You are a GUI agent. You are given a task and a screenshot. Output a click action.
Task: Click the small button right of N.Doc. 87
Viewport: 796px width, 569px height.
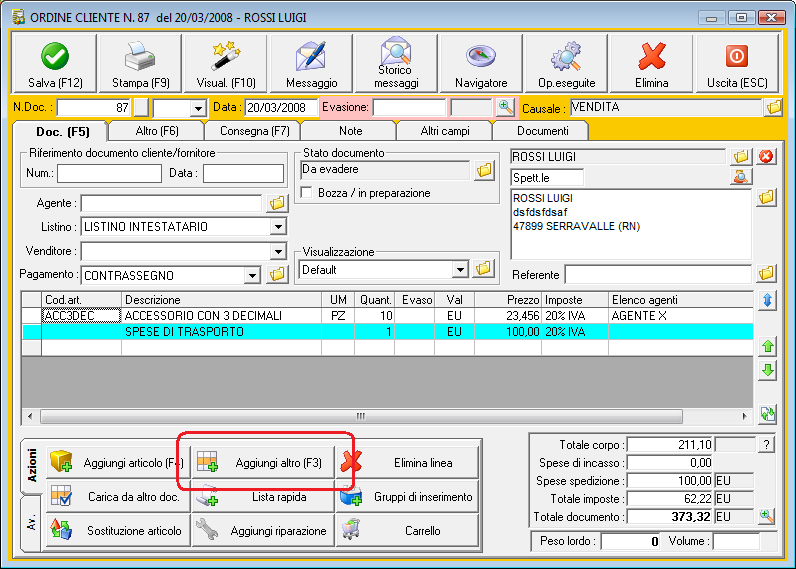click(141, 108)
